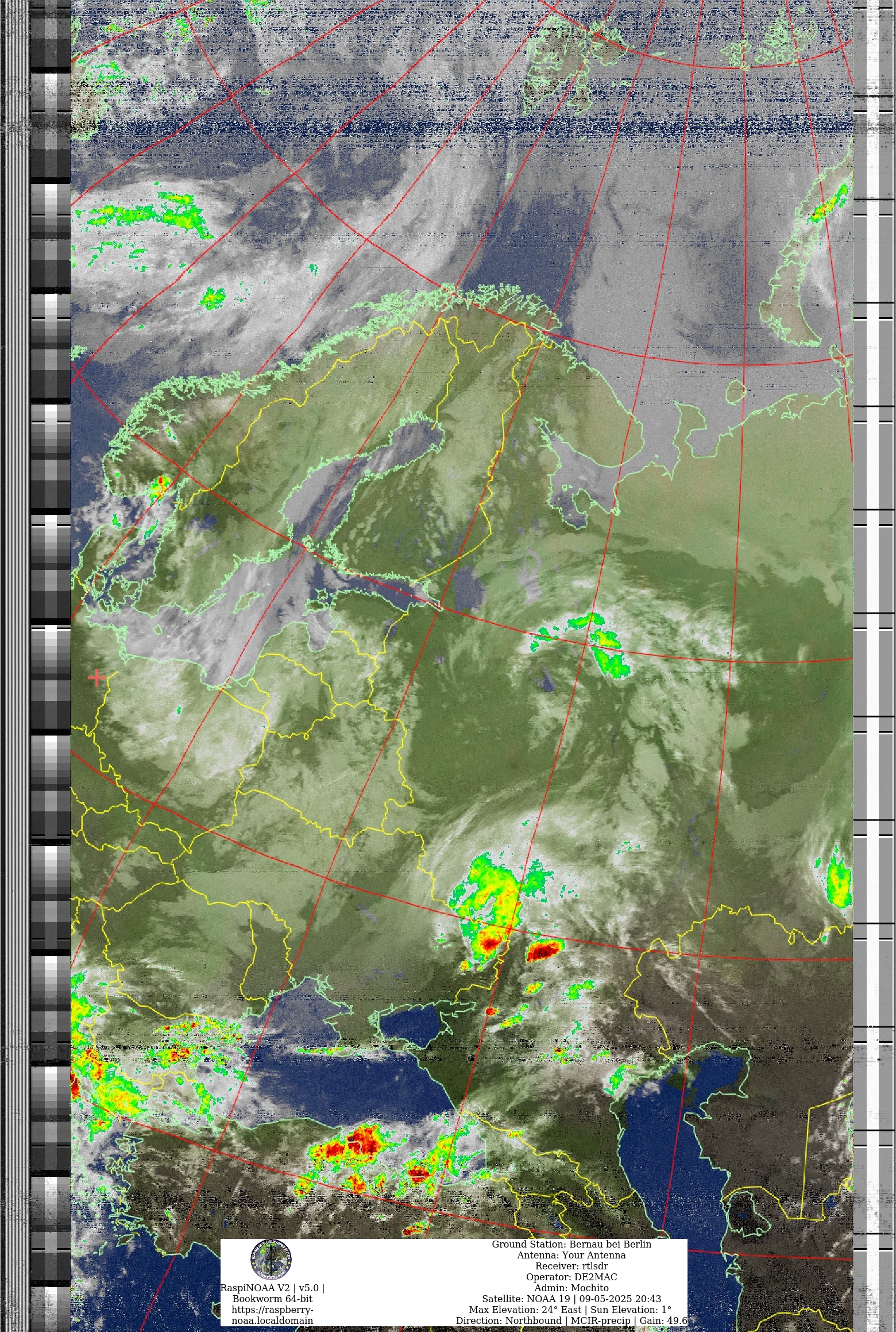Viewport: 896px width, 1332px height.
Task: Select the 'Max Elevation: 24° East' line
Action: (x=570, y=1310)
